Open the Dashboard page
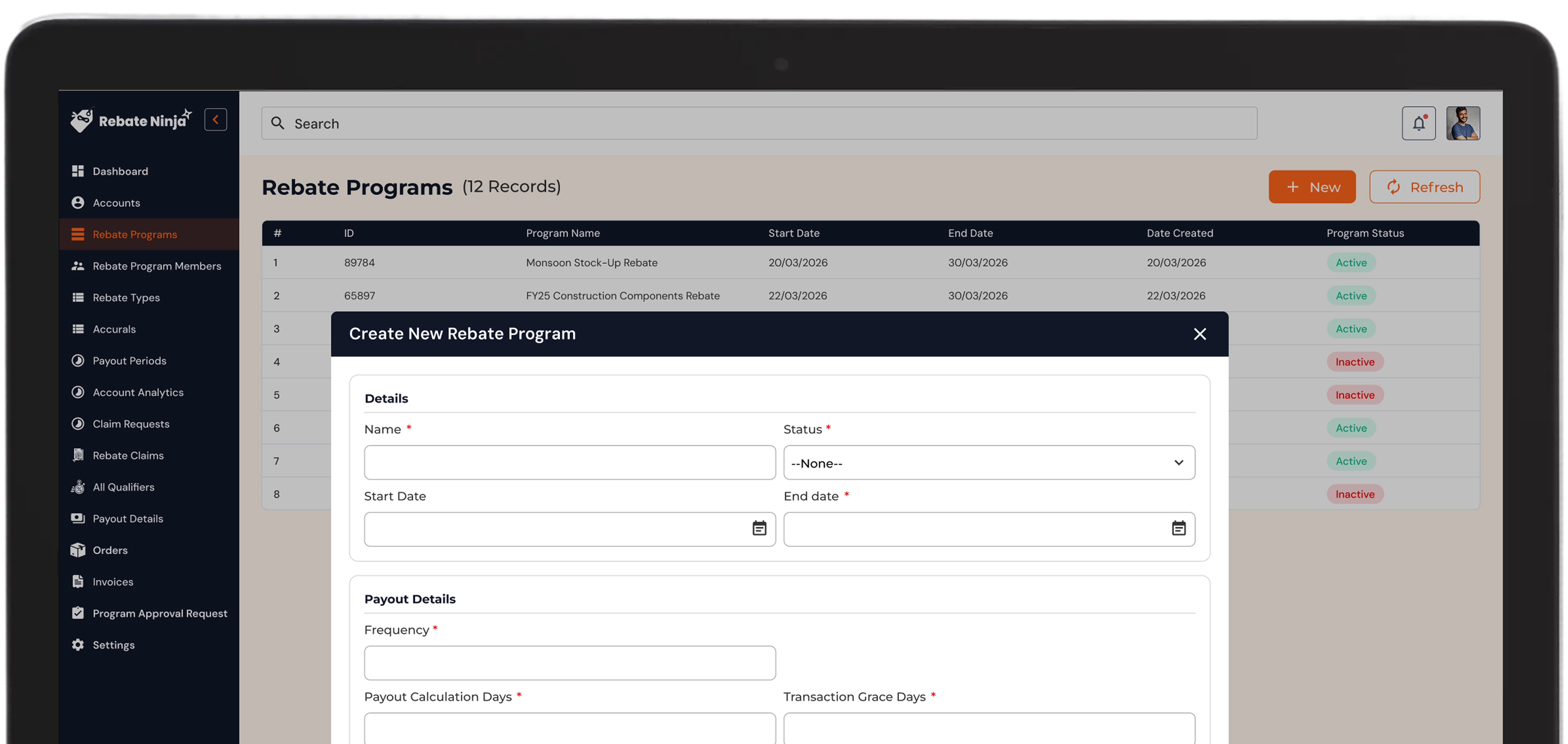 pyautogui.click(x=120, y=171)
